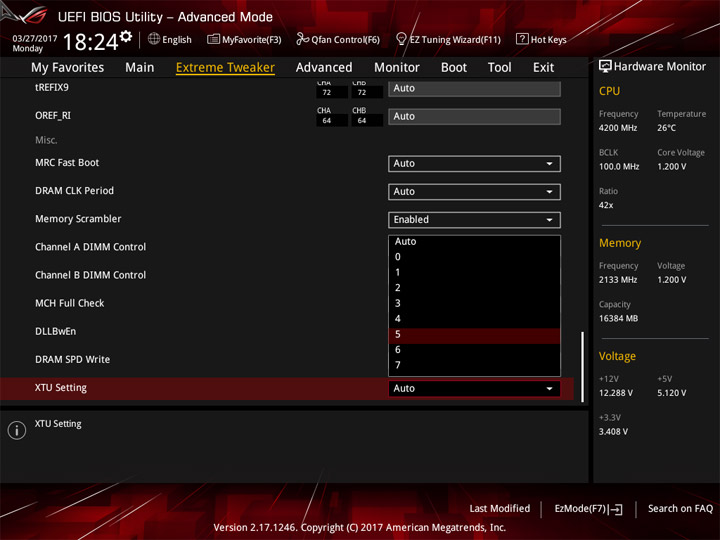Select the Extreme Tweaker tab
This screenshot has height=540, width=720.
point(225,68)
